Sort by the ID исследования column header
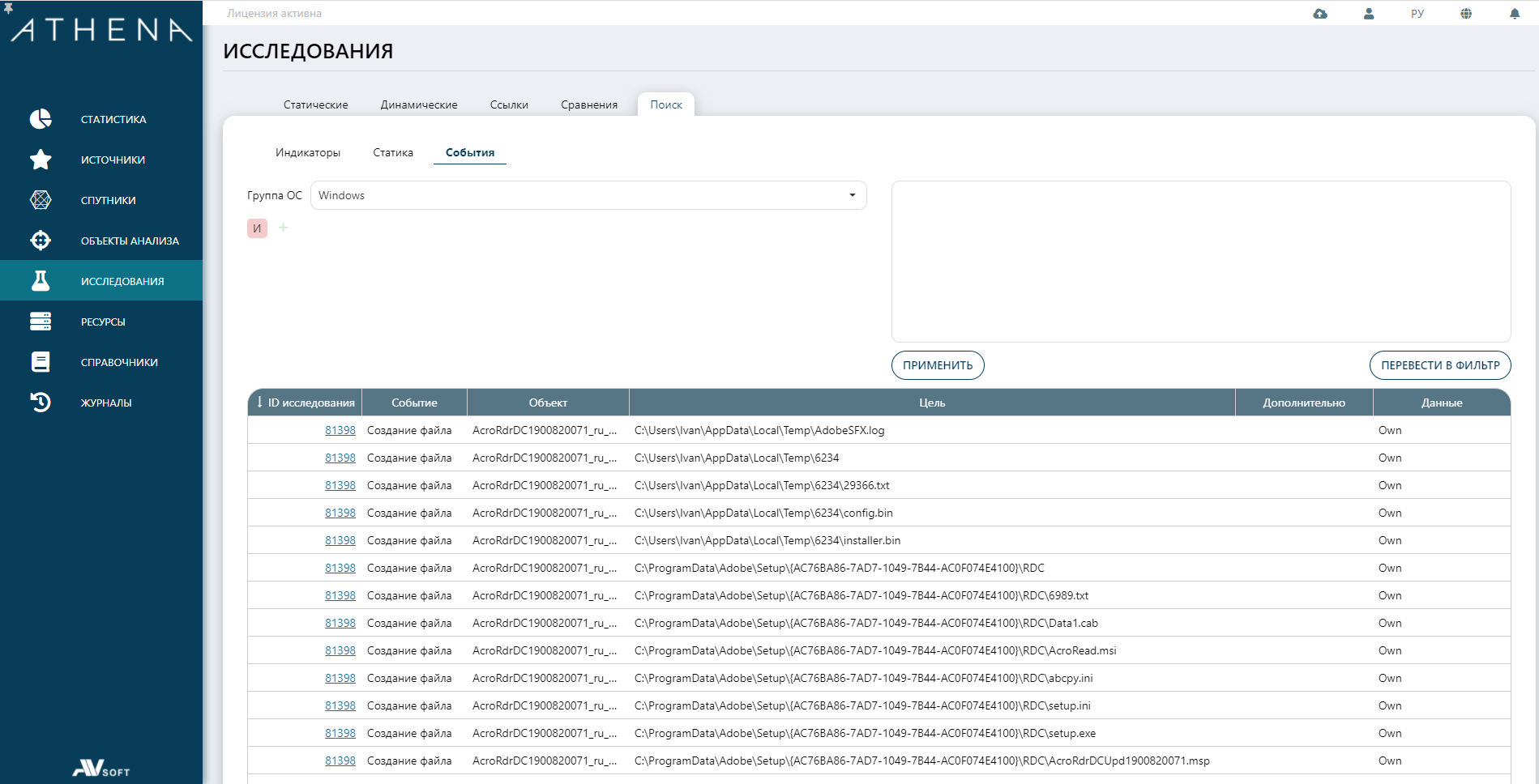Viewport: 1539px width, 784px height. tap(305, 403)
